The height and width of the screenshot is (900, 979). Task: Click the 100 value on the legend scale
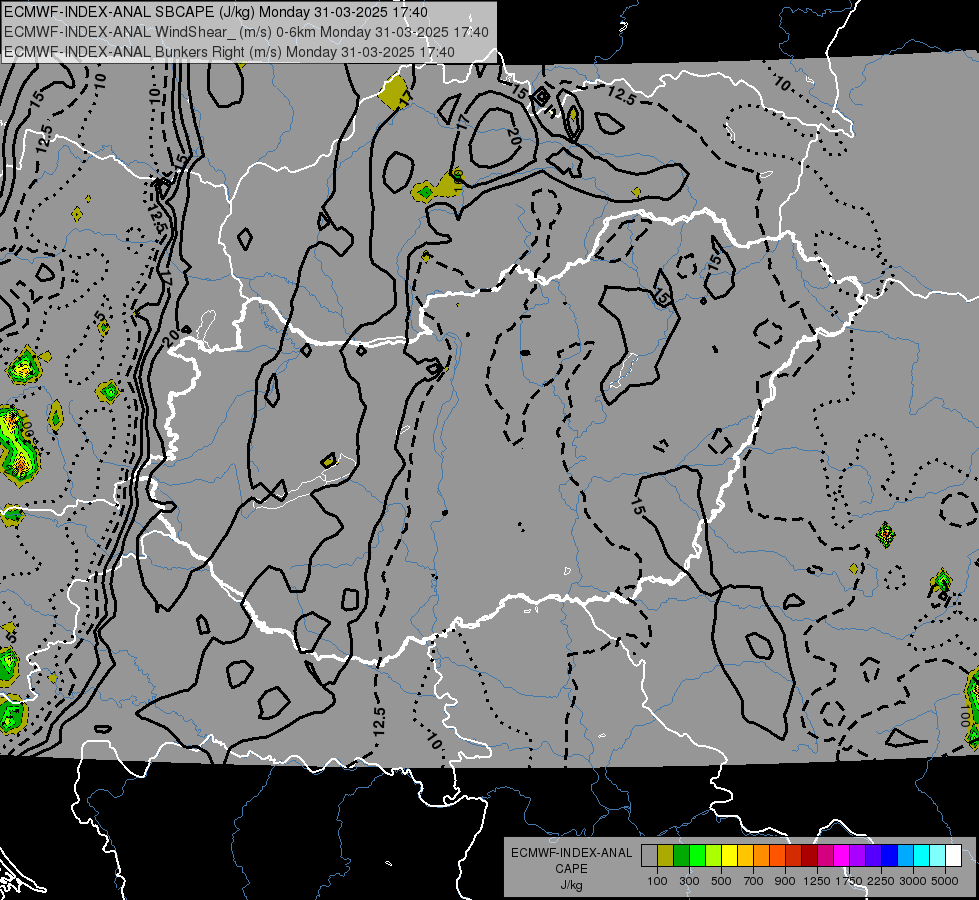(x=657, y=881)
